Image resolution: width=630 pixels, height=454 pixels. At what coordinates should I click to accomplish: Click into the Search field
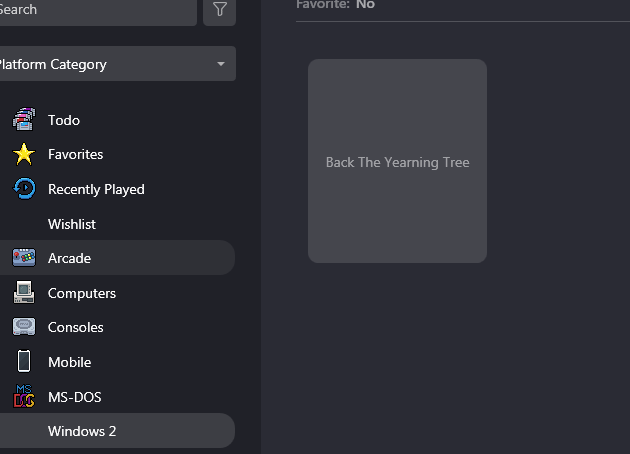click(98, 10)
